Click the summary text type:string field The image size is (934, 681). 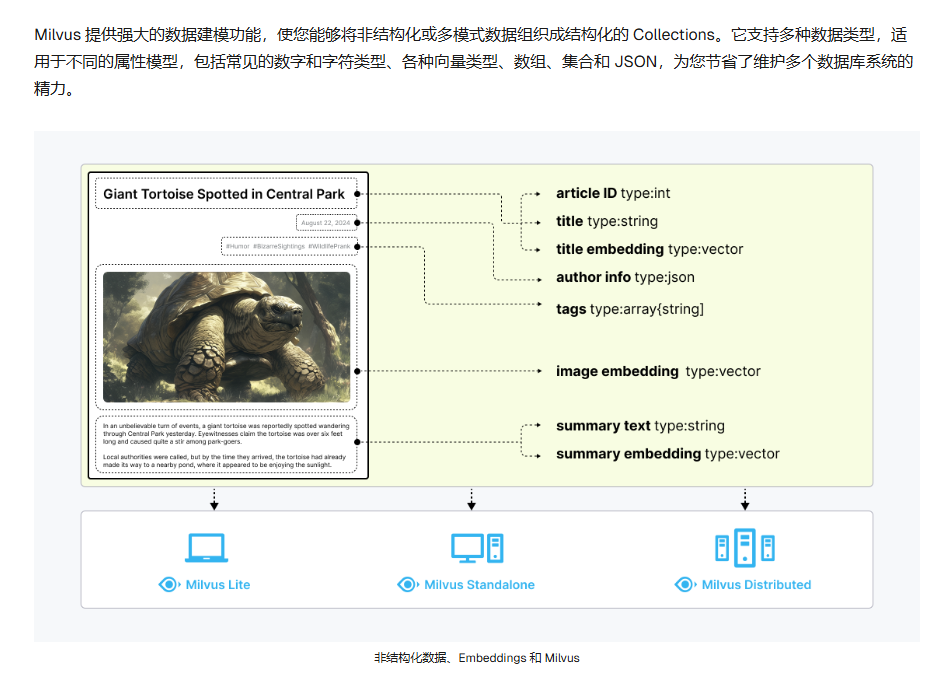coord(640,425)
